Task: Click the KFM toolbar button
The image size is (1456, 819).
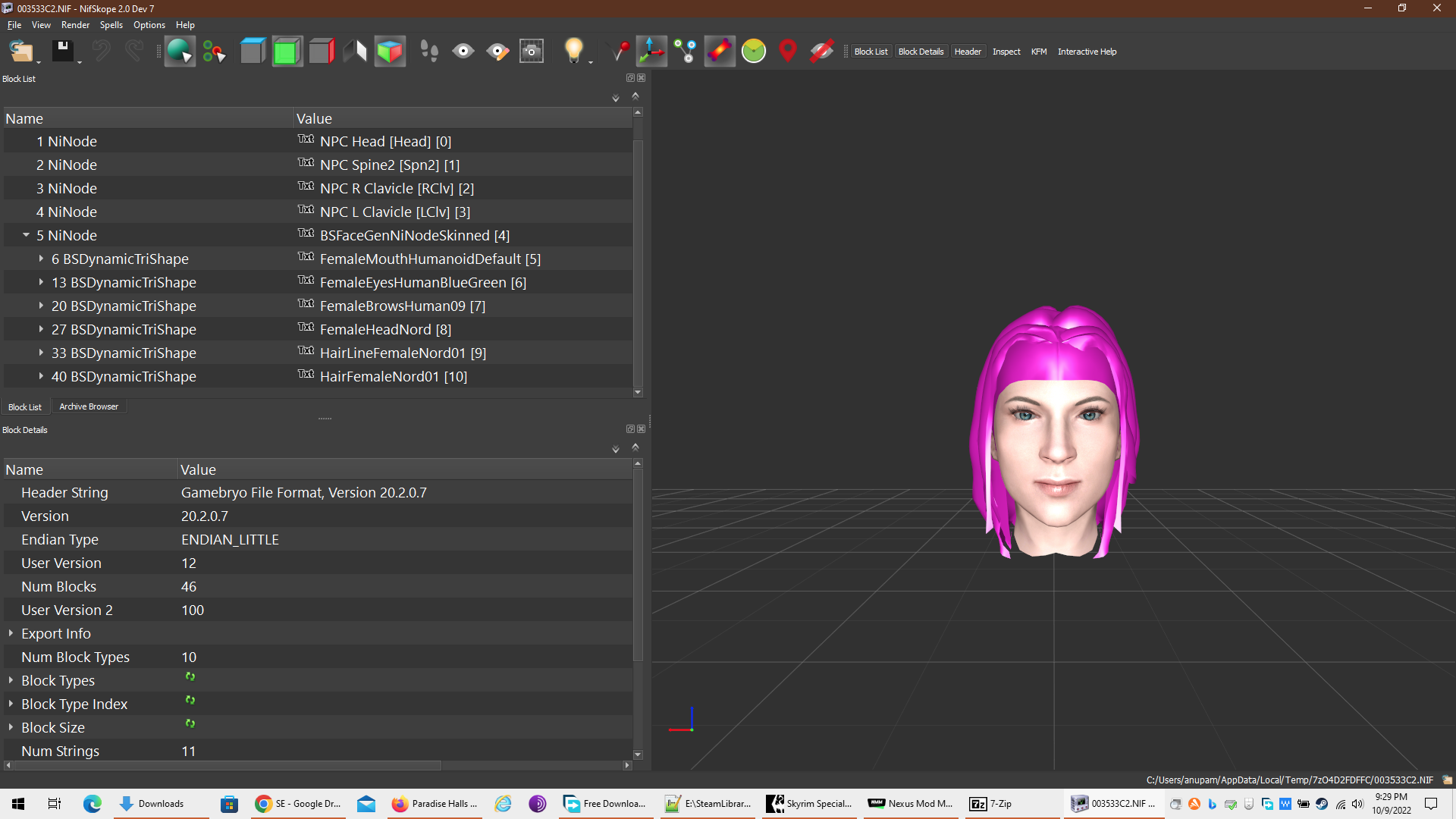Action: click(x=1039, y=52)
